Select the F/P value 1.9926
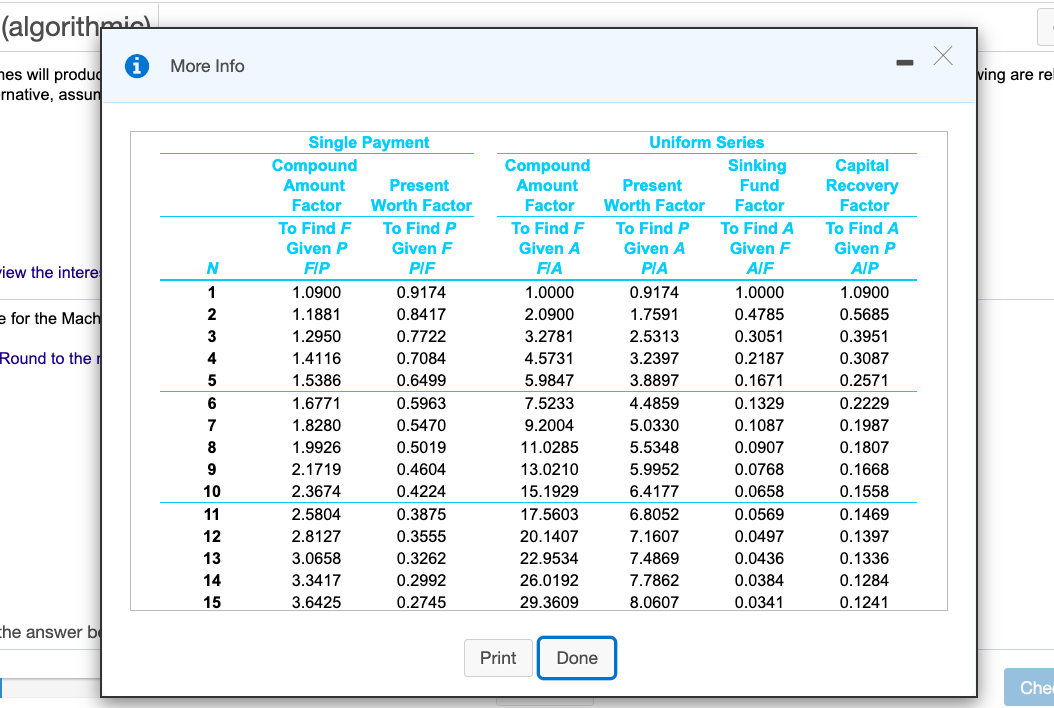 click(317, 447)
